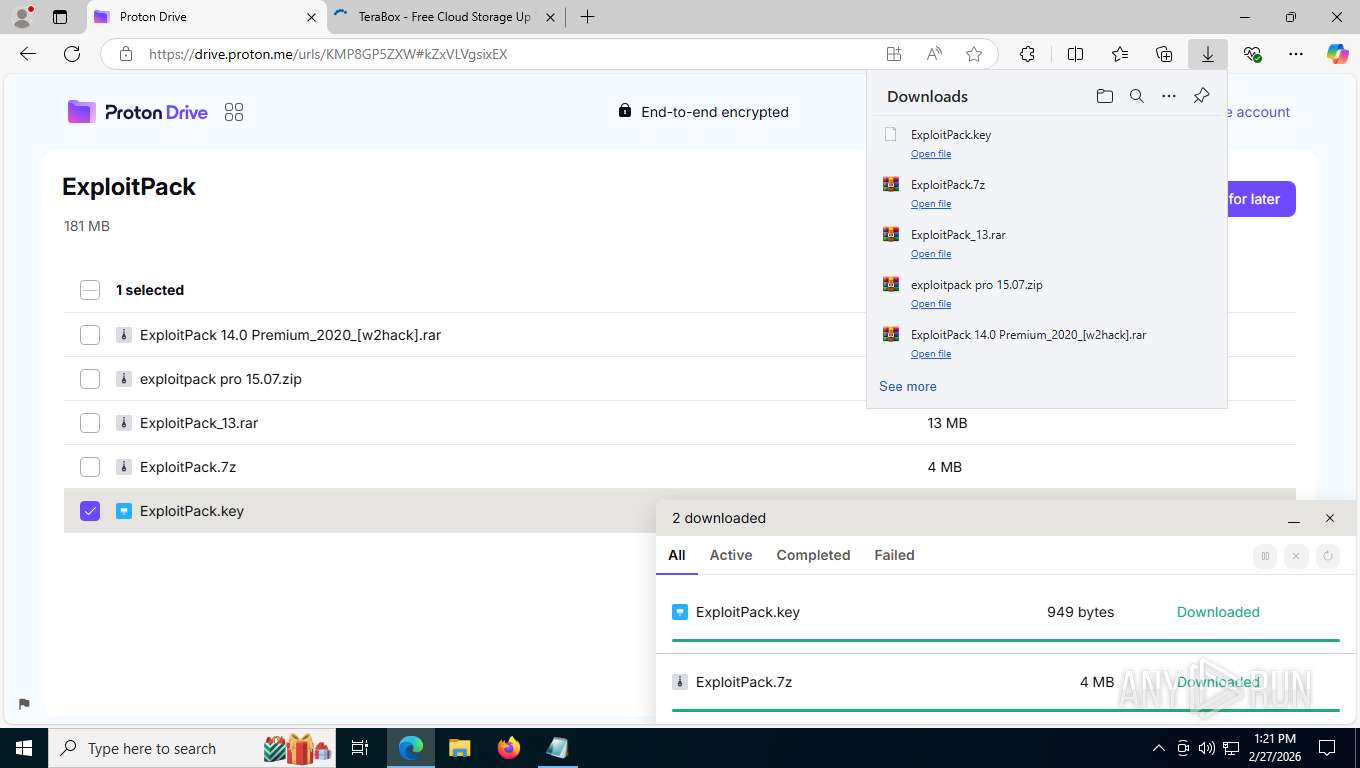The width and height of the screenshot is (1360, 768).
Task: Open file link under ExploitPack_13.rar
Action: (x=931, y=254)
